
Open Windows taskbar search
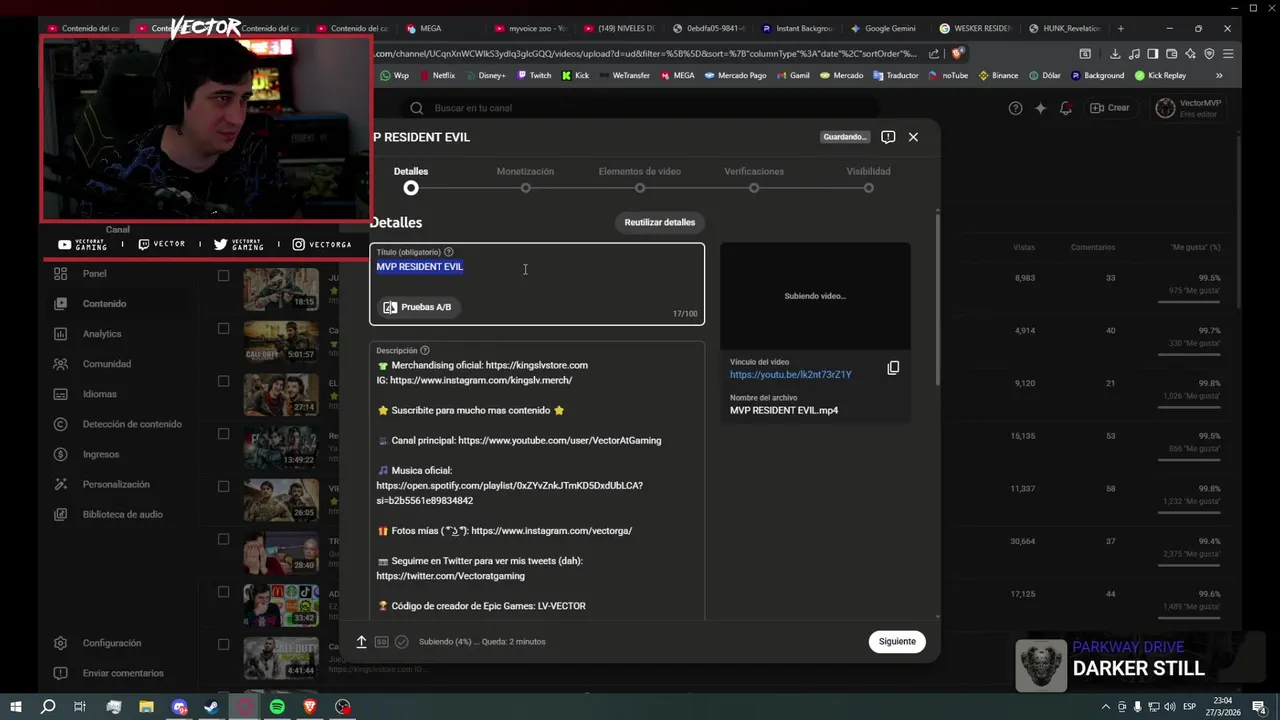[x=48, y=707]
